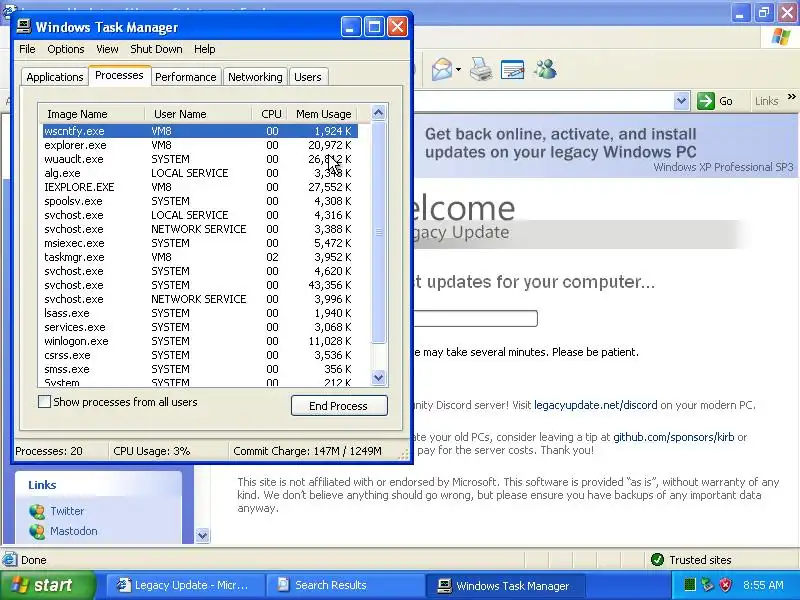This screenshot has width=800, height=600.
Task: Click the network connection tray icon
Action: [707, 585]
